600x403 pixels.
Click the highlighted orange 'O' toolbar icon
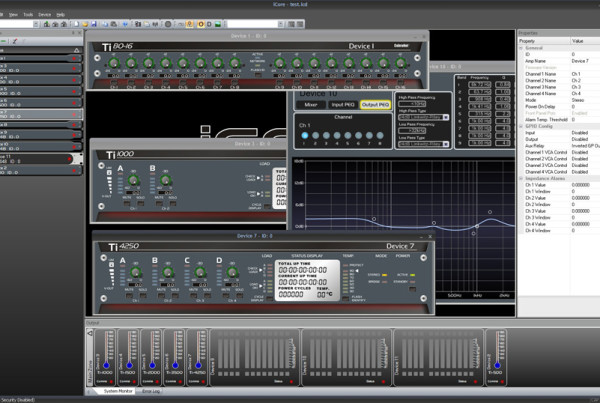coord(201,24)
